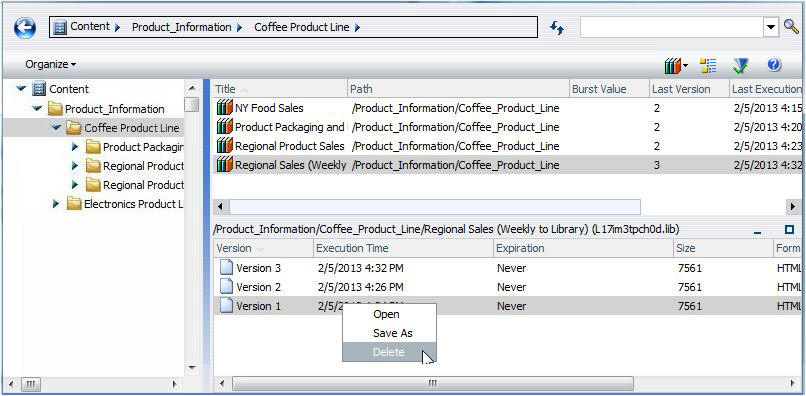Open the search box dropdown arrow
Image resolution: width=806 pixels, height=396 pixels.
pyautogui.click(x=771, y=27)
